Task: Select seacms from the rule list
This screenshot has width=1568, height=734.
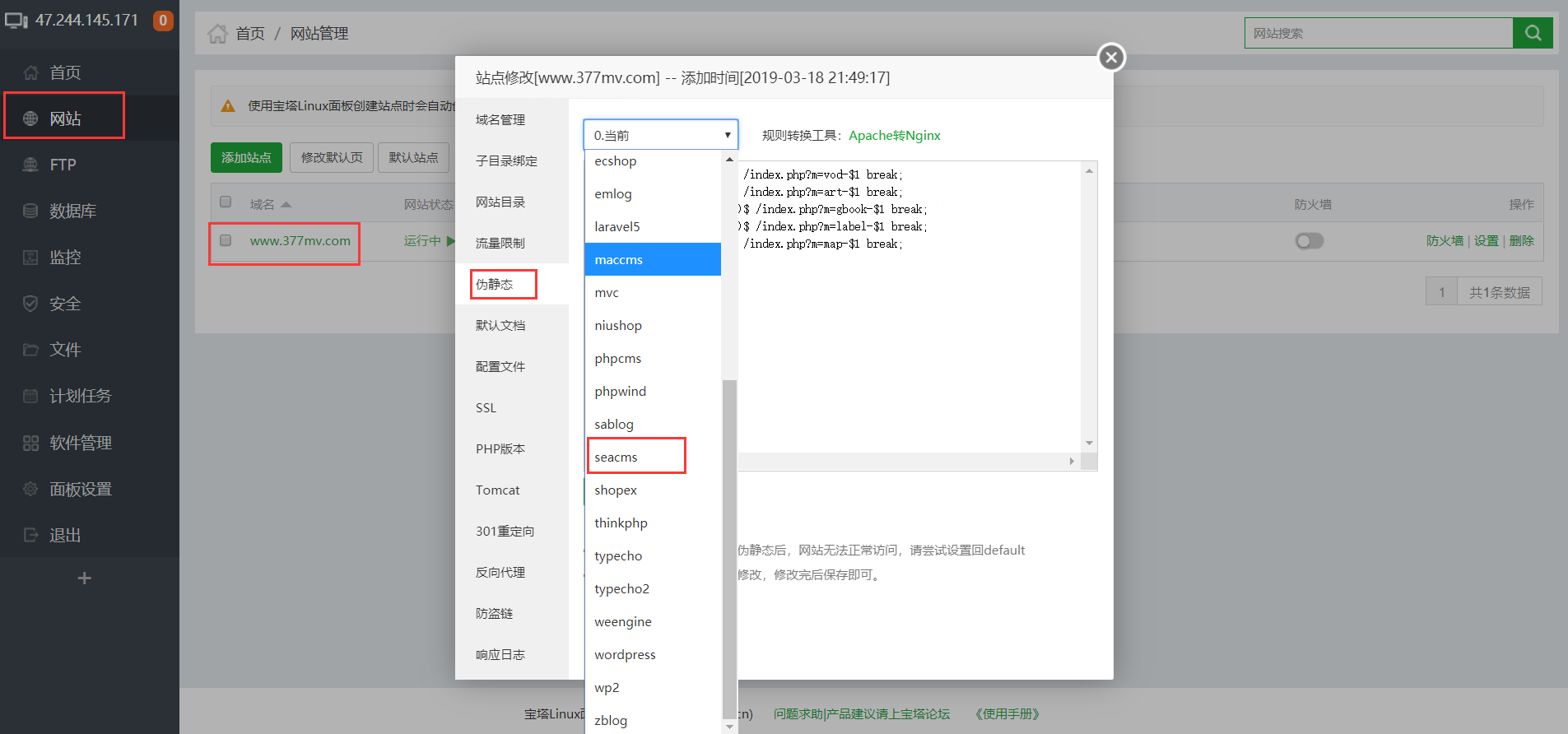Action: 653,457
